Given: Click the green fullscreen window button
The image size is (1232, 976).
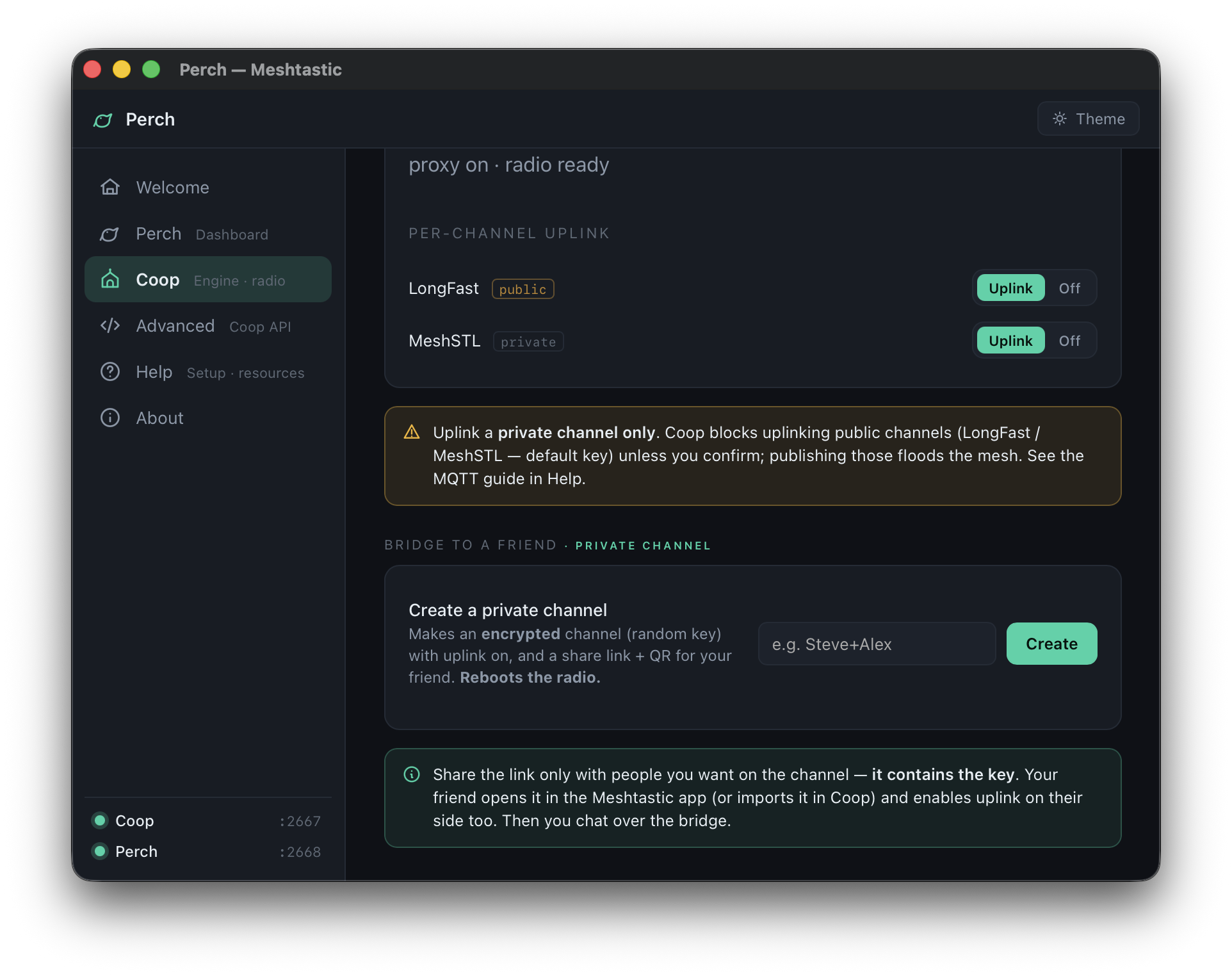Looking at the screenshot, I should click(x=151, y=69).
